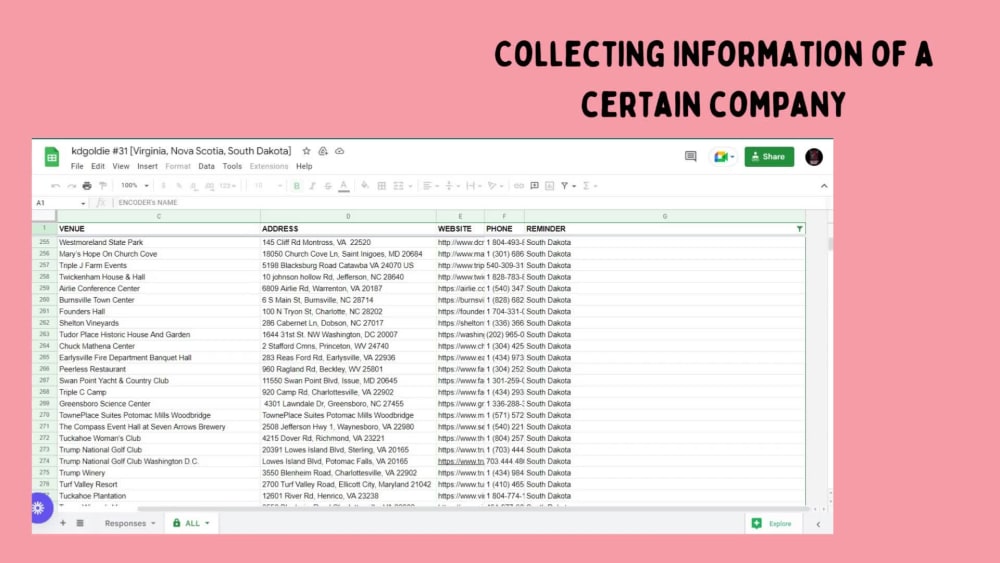Start a Google Meet call
This screenshot has width=1000, height=563.
(723, 157)
